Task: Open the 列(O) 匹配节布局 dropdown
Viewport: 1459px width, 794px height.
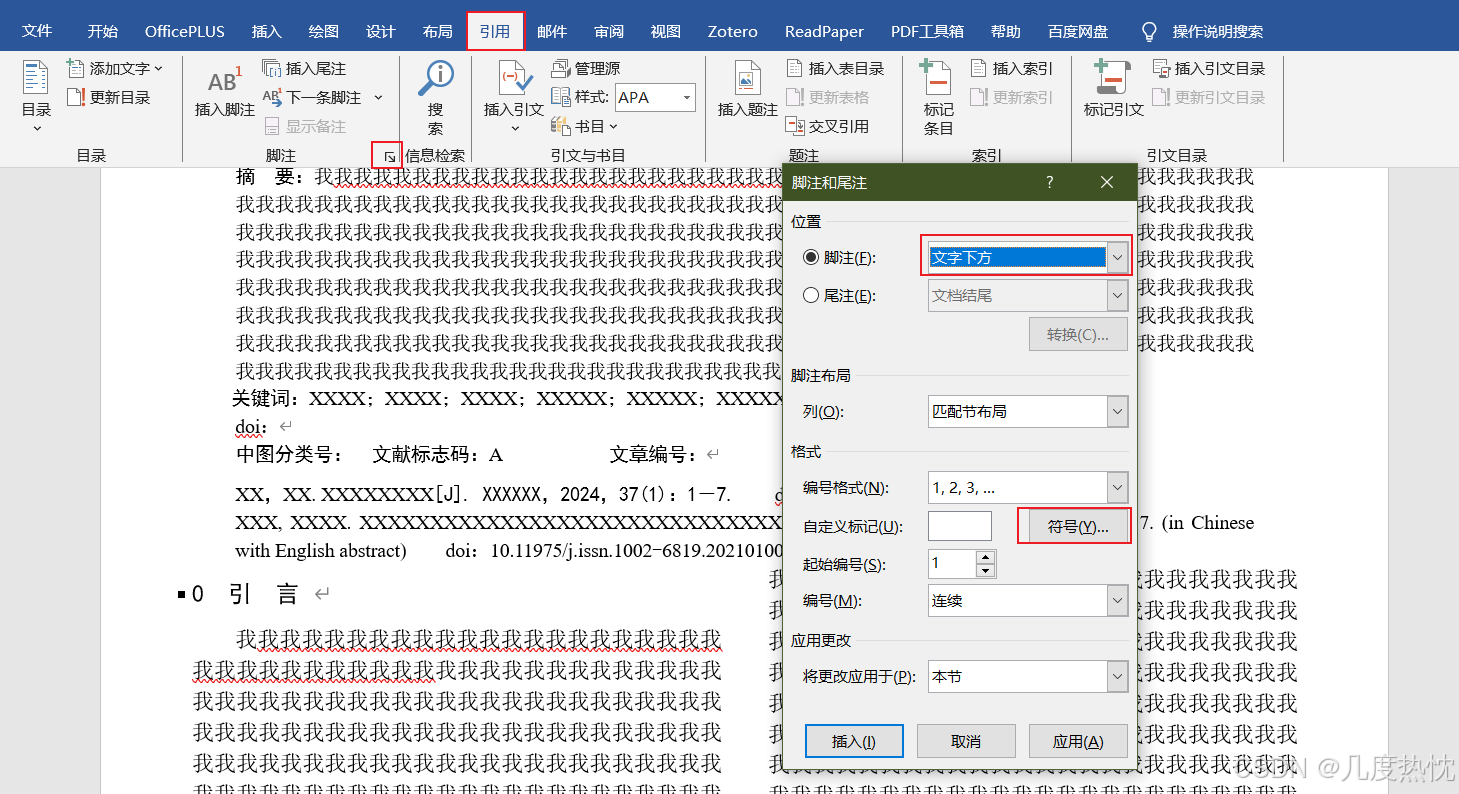Action: tap(1028, 411)
